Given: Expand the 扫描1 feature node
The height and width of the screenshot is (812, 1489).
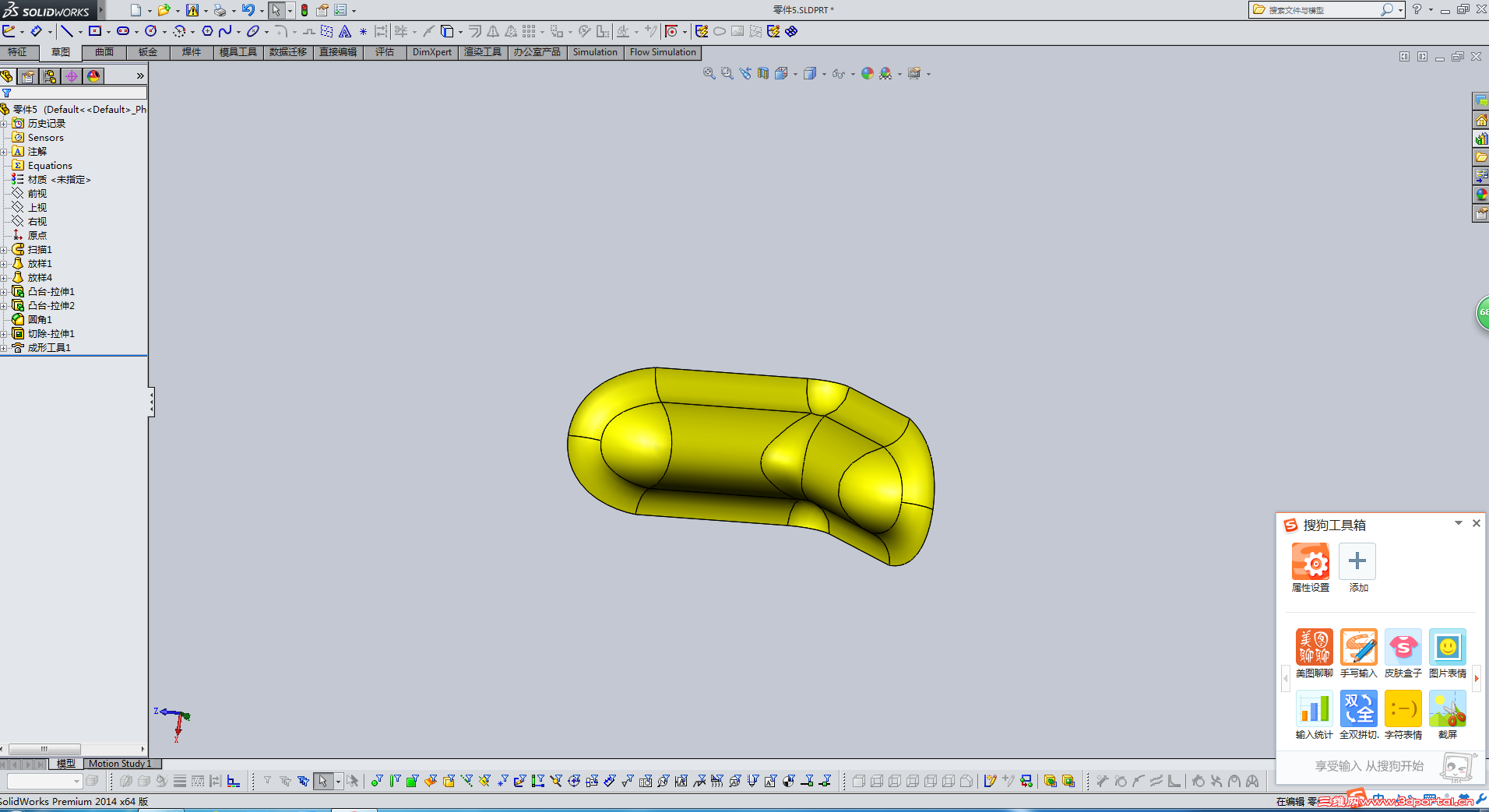Looking at the screenshot, I should pyautogui.click(x=4, y=250).
